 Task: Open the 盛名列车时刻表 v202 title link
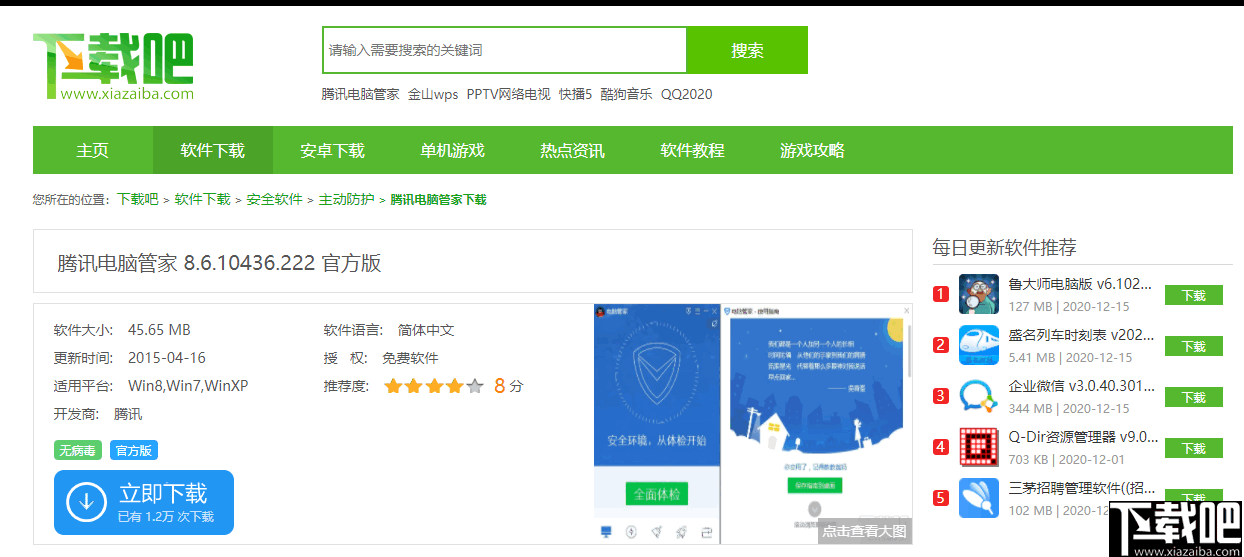click(x=1081, y=334)
